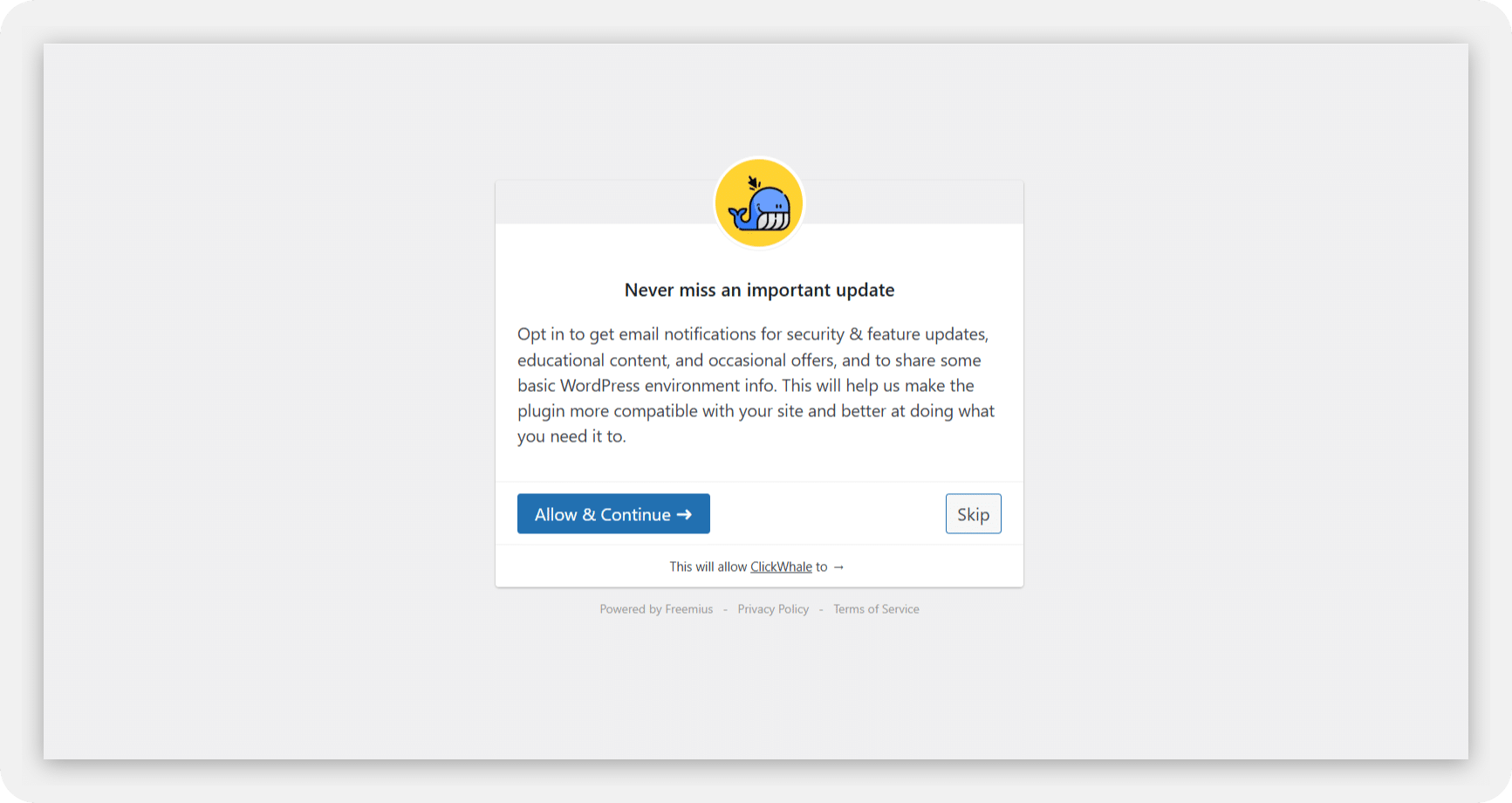Open the Terms of Service link

click(876, 609)
